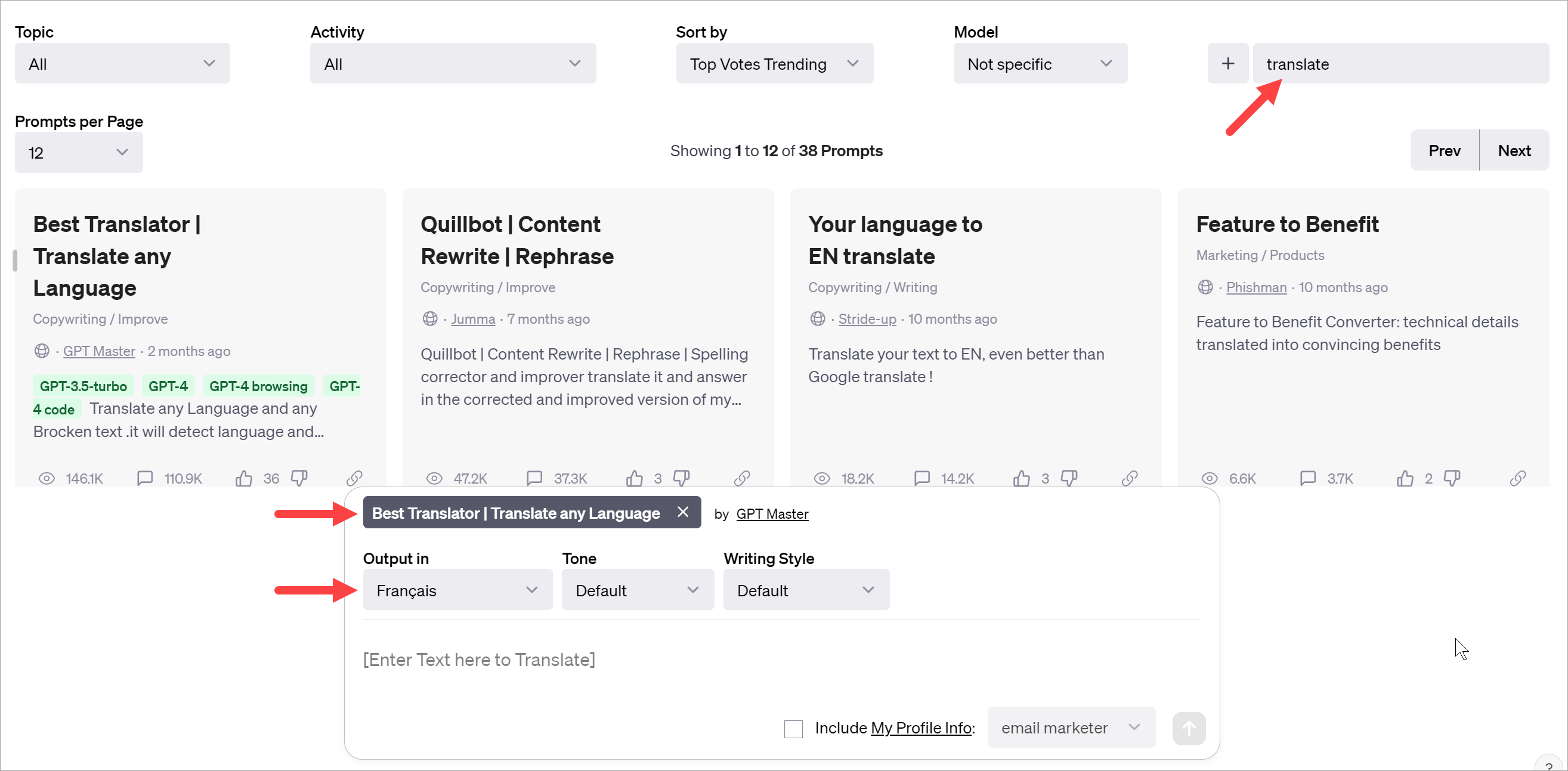This screenshot has width=1568, height=771.
Task: Change Output in language from Français
Action: pyautogui.click(x=457, y=590)
